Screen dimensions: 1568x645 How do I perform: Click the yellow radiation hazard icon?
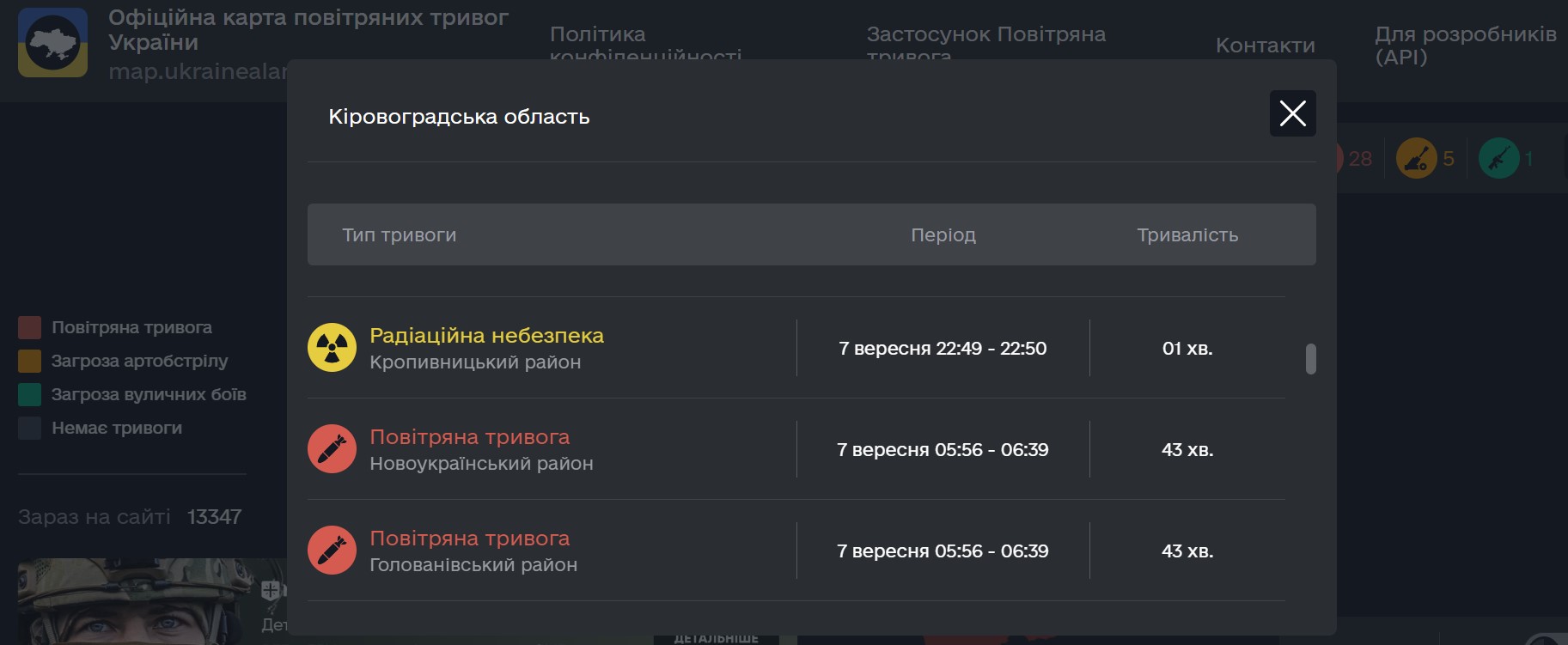point(332,348)
